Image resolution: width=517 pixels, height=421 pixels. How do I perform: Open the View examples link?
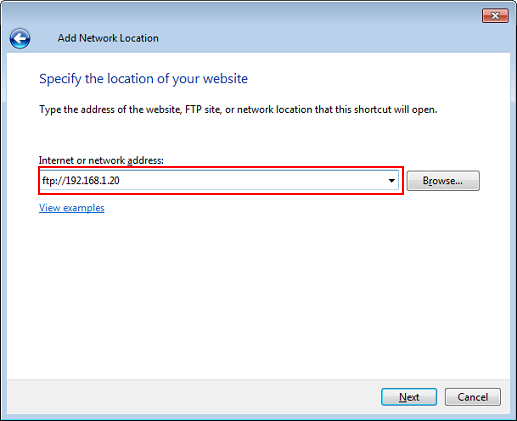point(72,208)
